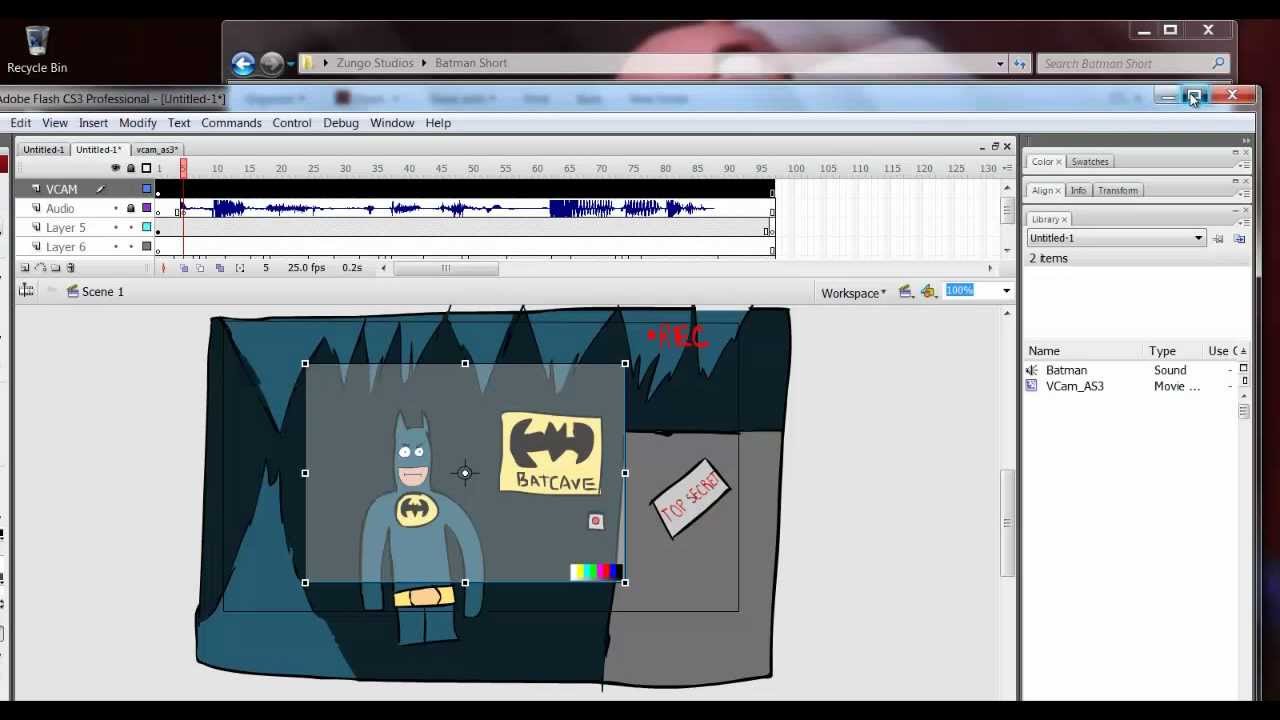Switch to the vcam_as3* document tab
1280x720 pixels.
(157, 150)
